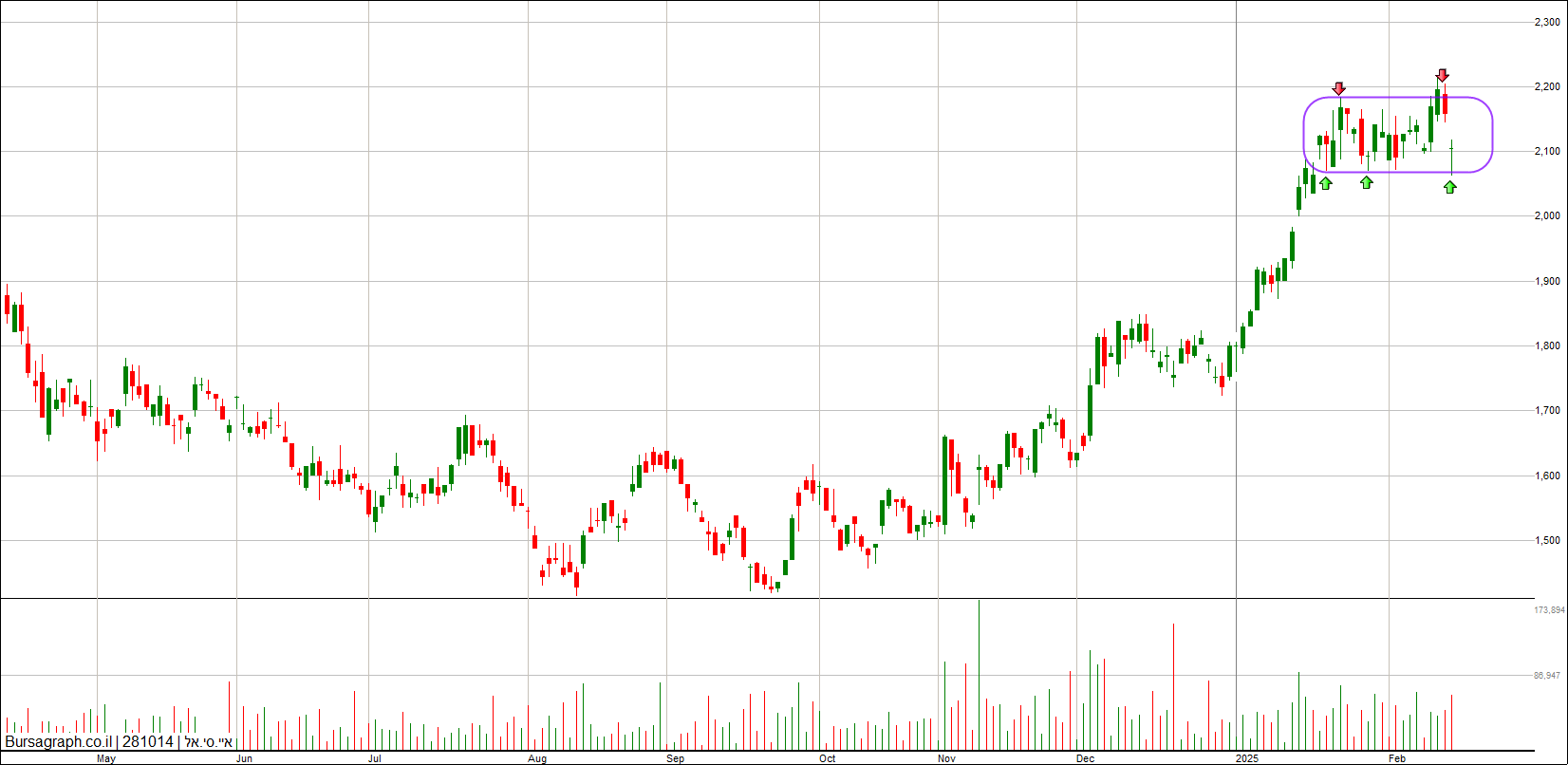1568x765 pixels.
Task: Click the tallest volume bar in November
Action: 978,674
